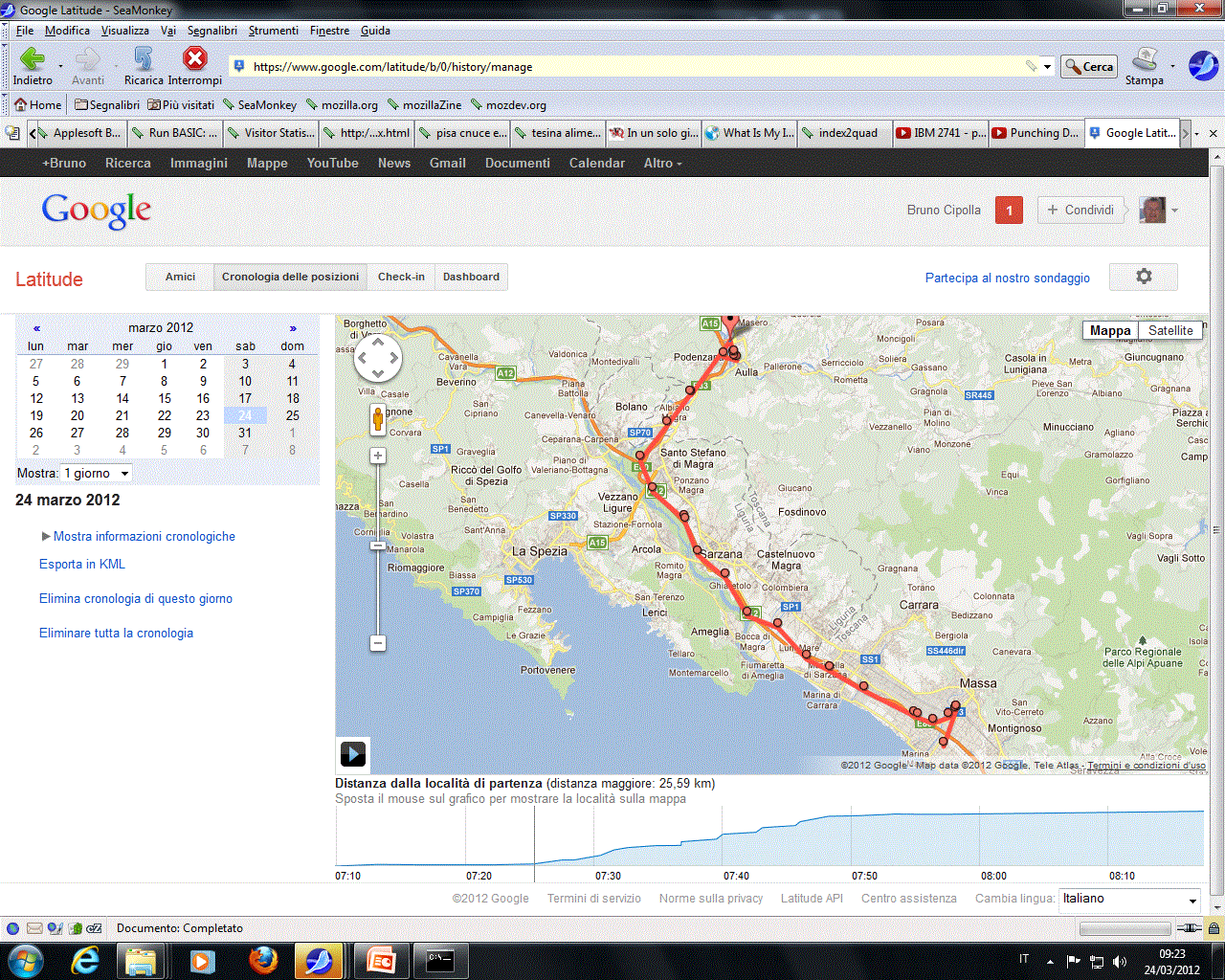1225x980 pixels.
Task: Click the Bruno Cipolla profile photo
Action: 1152,210
